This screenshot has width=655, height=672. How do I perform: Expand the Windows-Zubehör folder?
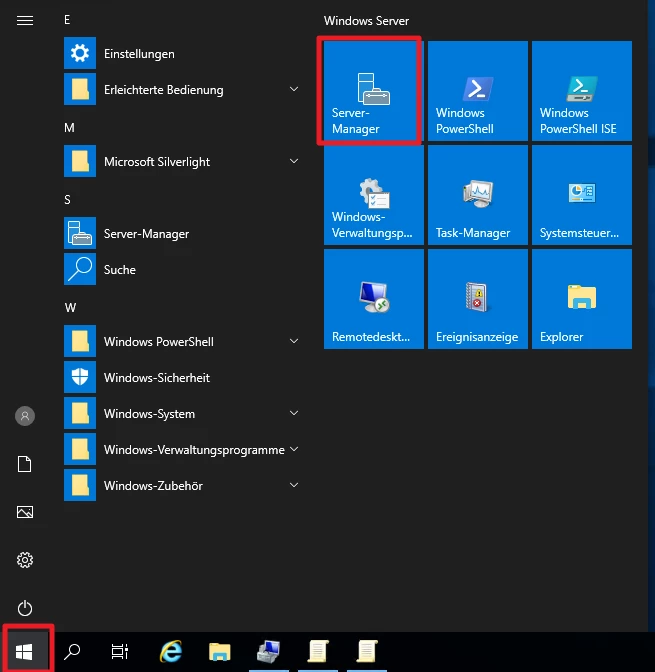click(180, 486)
